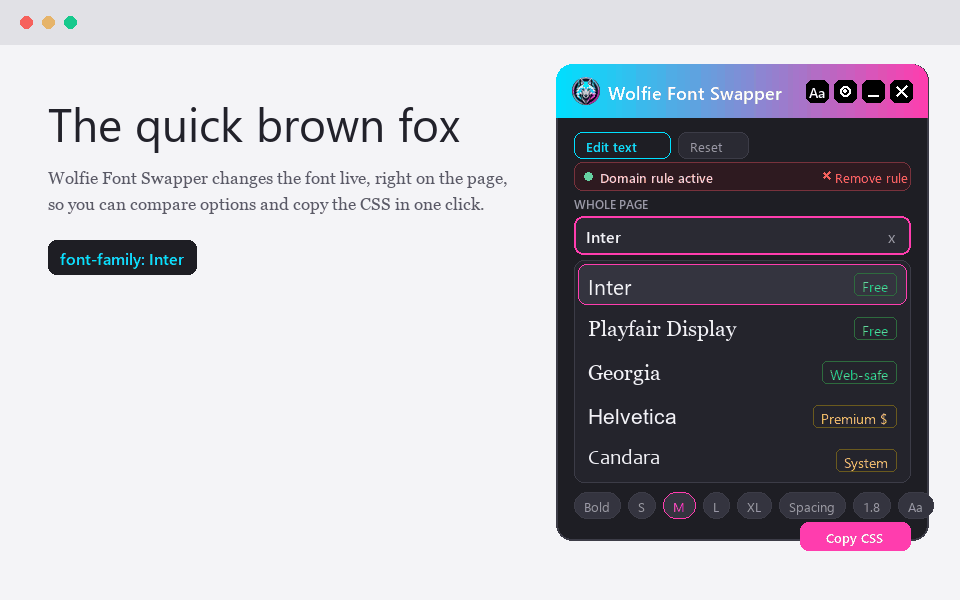The width and height of the screenshot is (960, 600).
Task: Click the yellow window minimize dot
Action: (48, 23)
